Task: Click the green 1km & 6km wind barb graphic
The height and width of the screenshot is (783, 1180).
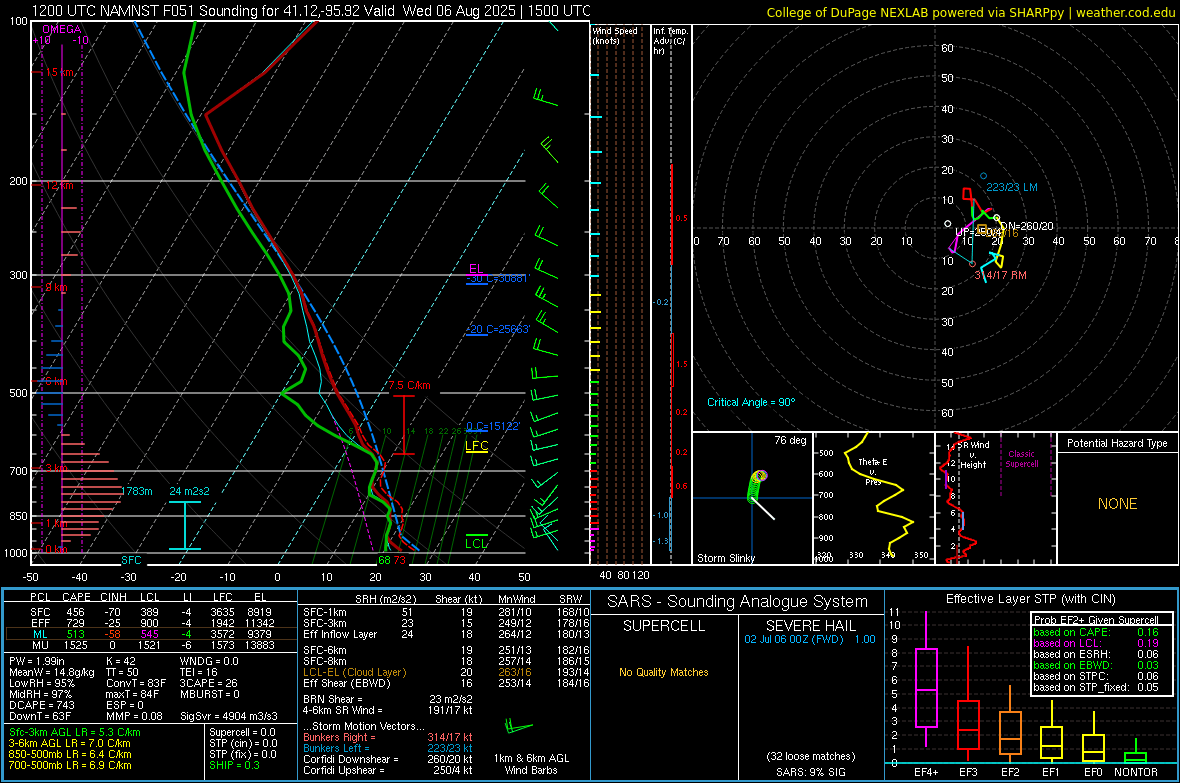Action: pos(518,727)
